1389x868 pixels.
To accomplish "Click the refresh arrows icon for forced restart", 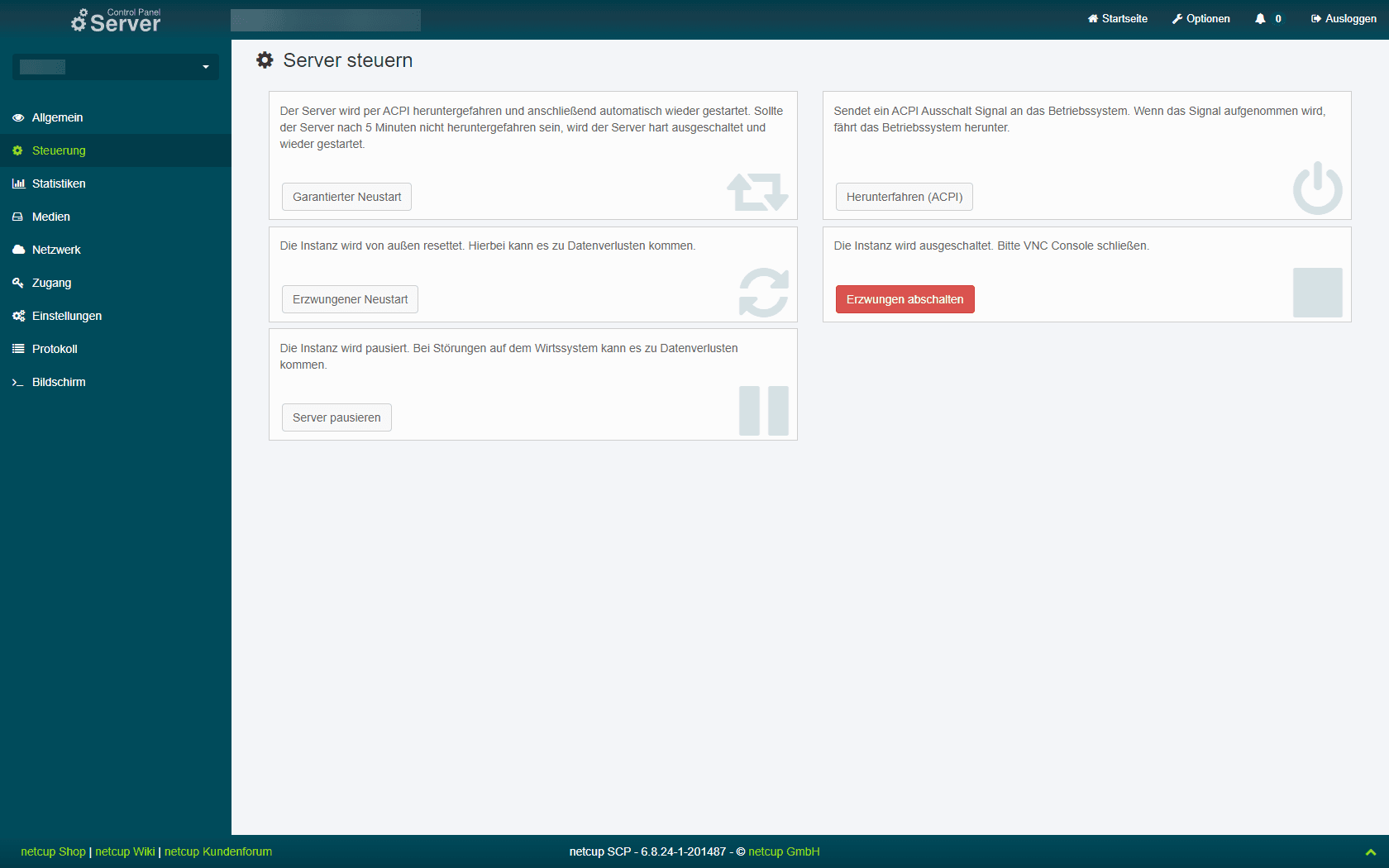I will tap(763, 293).
